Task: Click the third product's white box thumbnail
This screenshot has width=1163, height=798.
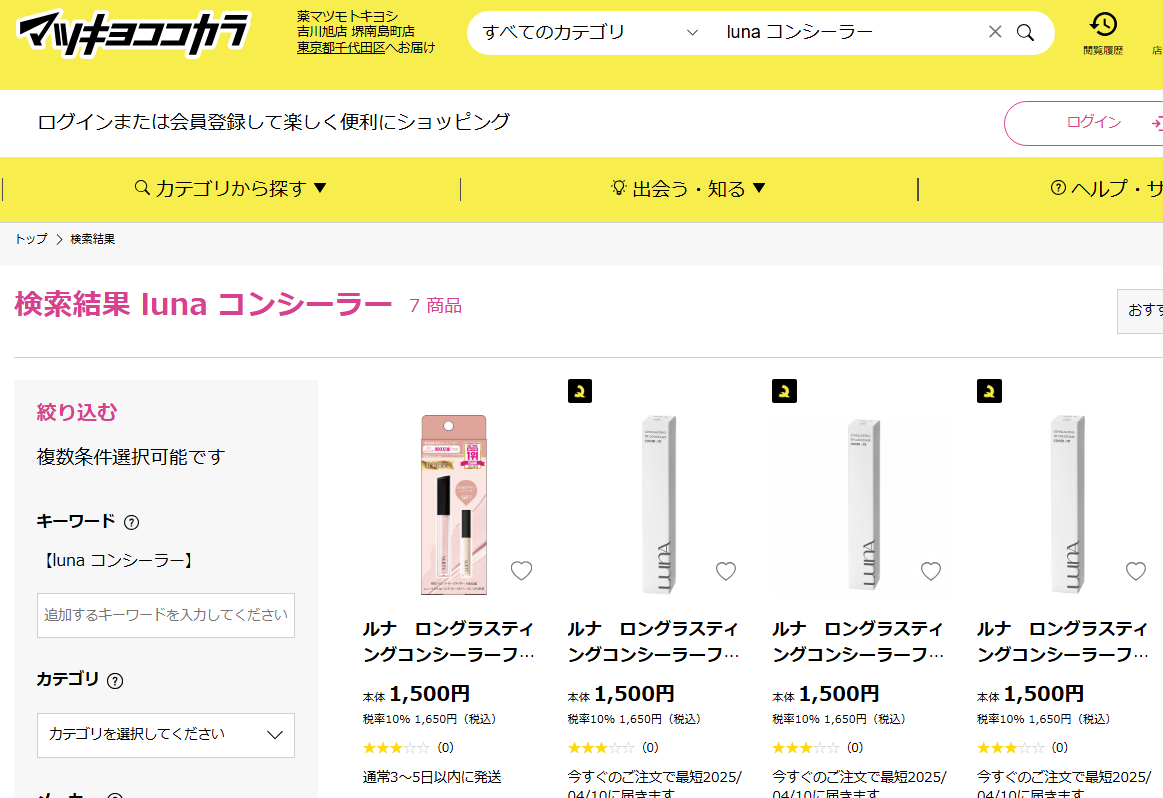Action: pyautogui.click(x=863, y=504)
